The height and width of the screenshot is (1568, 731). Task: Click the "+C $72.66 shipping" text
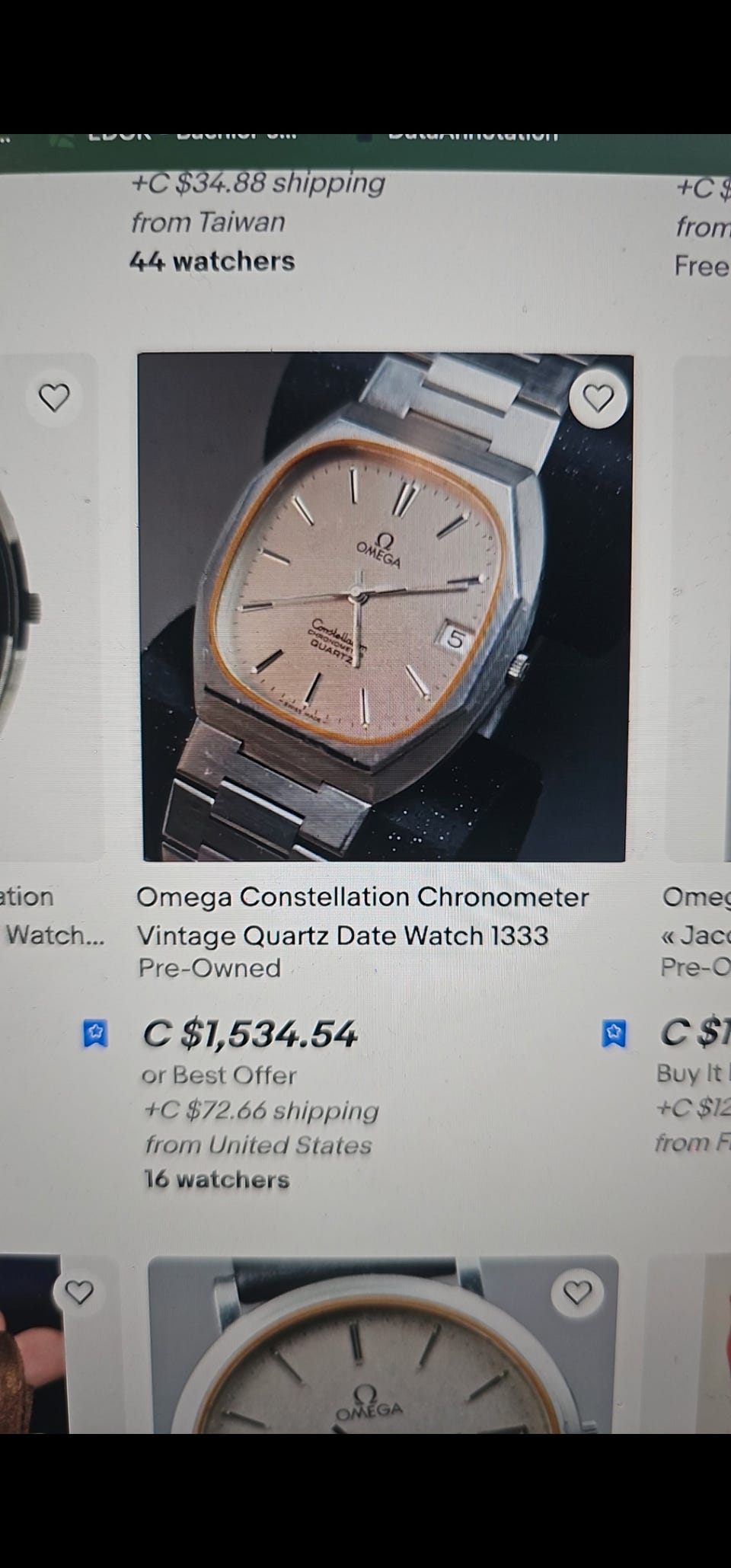[x=261, y=1110]
